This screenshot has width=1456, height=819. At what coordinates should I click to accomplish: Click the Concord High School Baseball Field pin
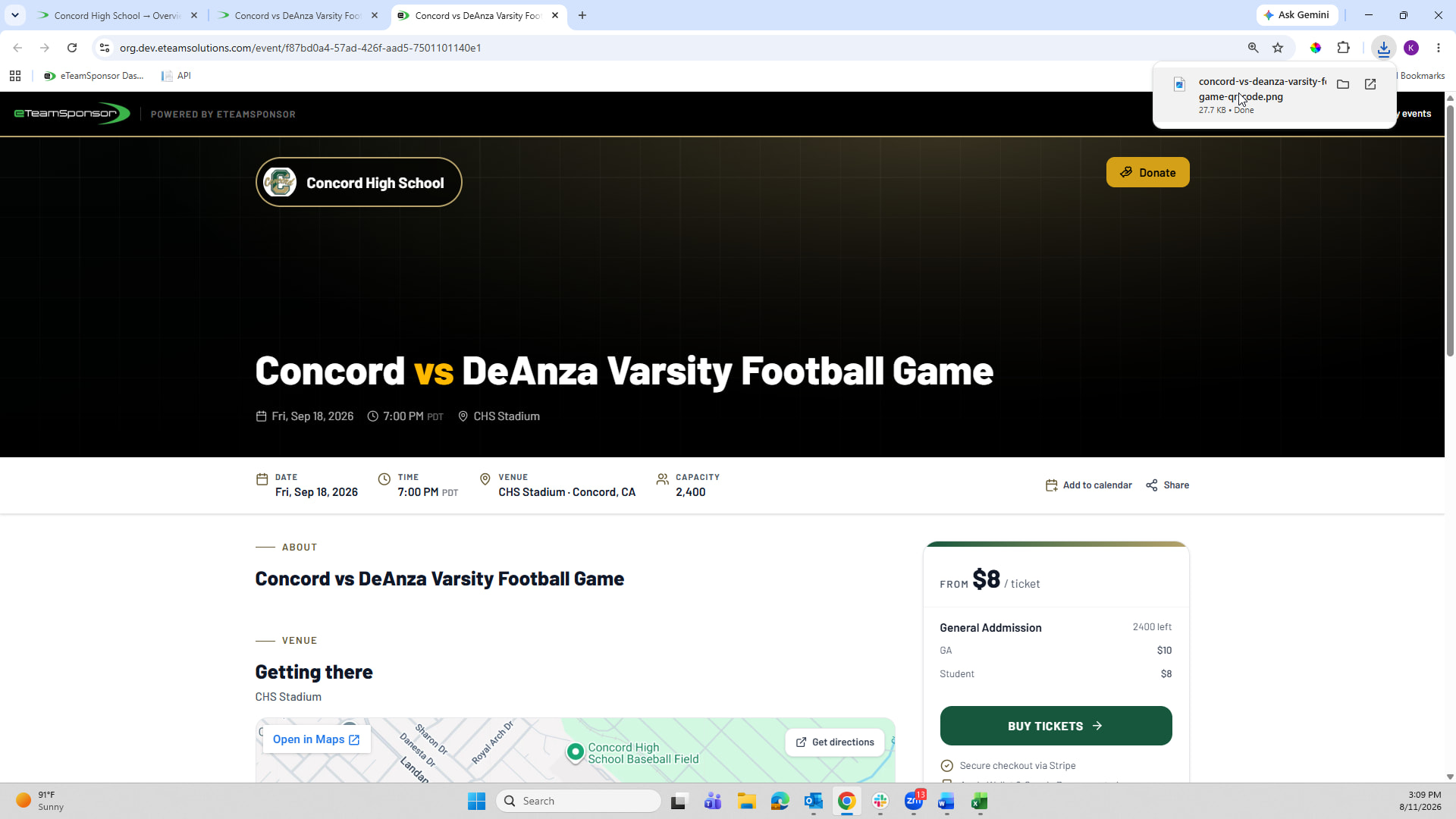[x=576, y=752]
